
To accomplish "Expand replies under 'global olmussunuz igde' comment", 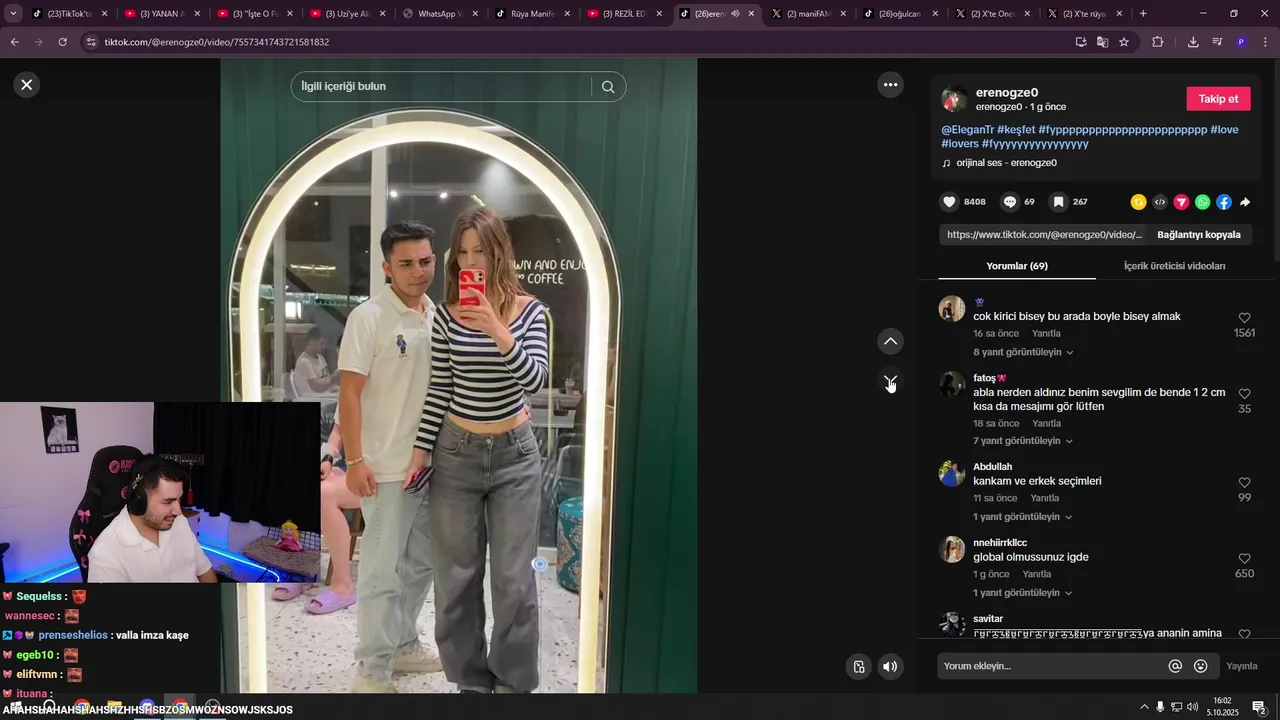I will [1023, 593].
